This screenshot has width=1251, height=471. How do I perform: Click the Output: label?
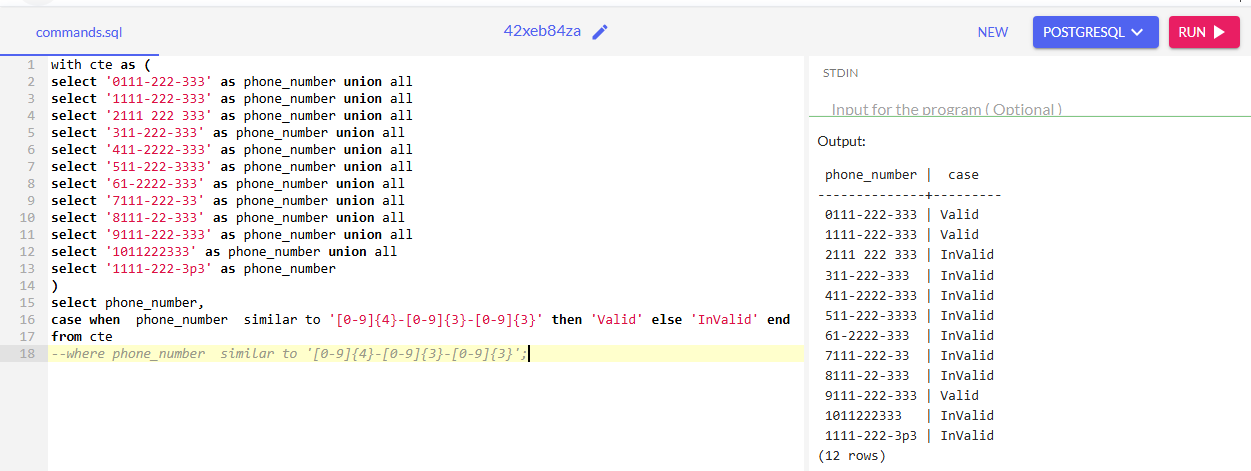point(842,141)
